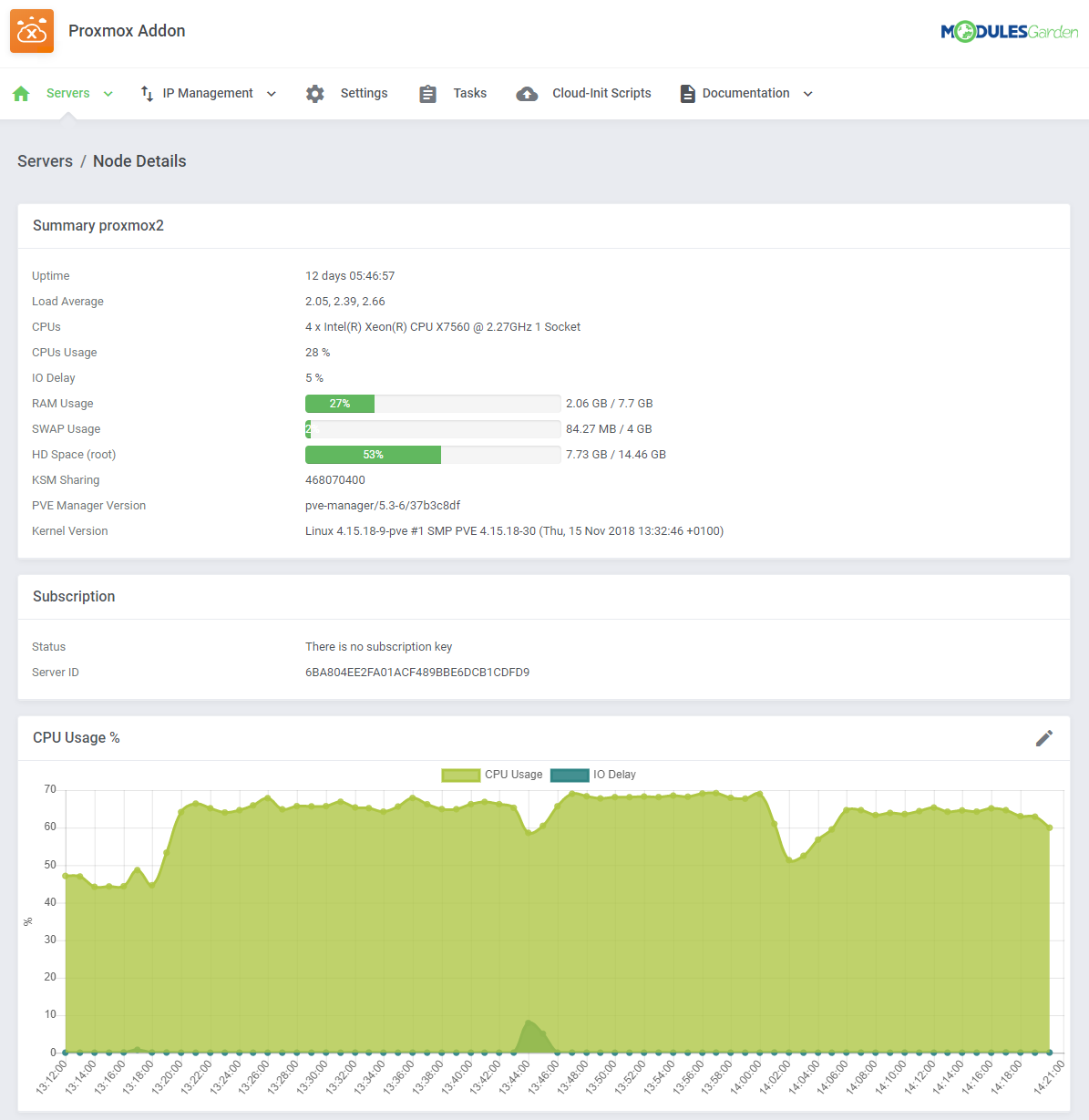
Task: Click the Uptime label
Action: click(51, 276)
